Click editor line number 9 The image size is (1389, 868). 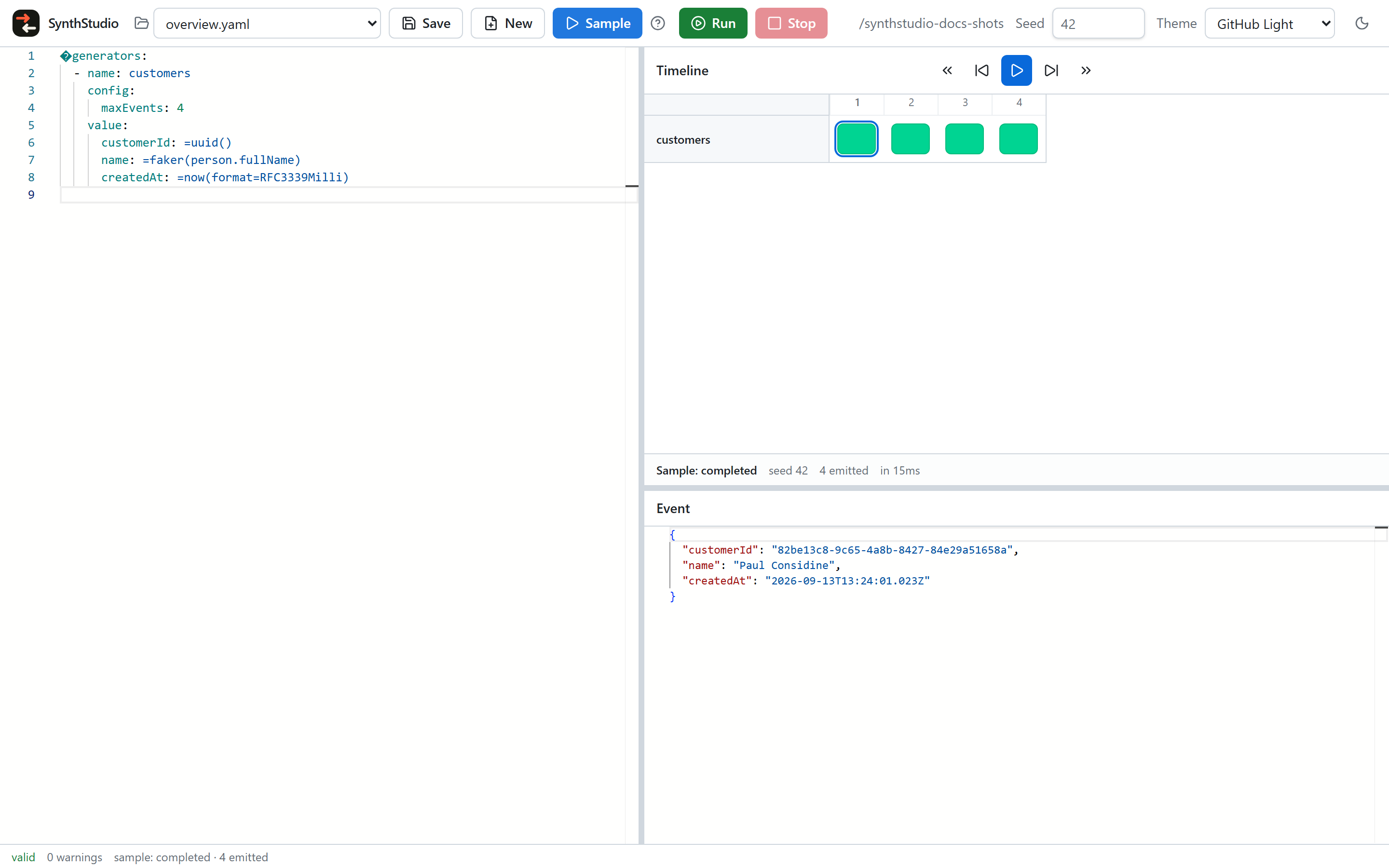click(31, 195)
